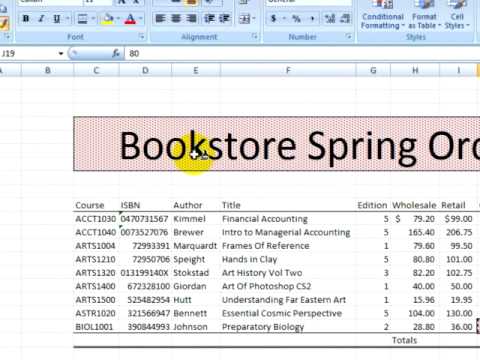Increase indent of cell
480x360 pixels.
[225, 18]
